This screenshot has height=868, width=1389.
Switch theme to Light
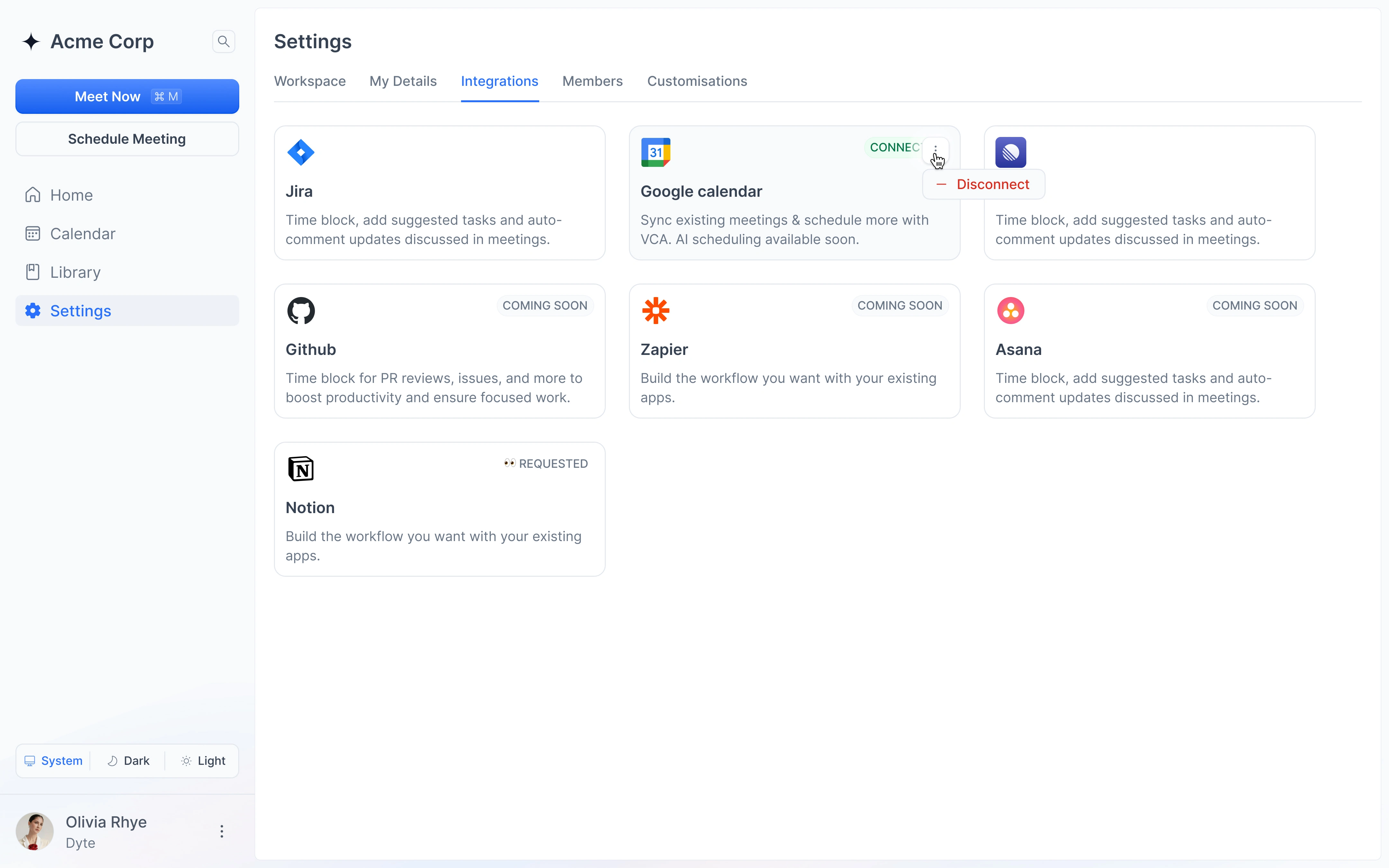click(x=203, y=760)
